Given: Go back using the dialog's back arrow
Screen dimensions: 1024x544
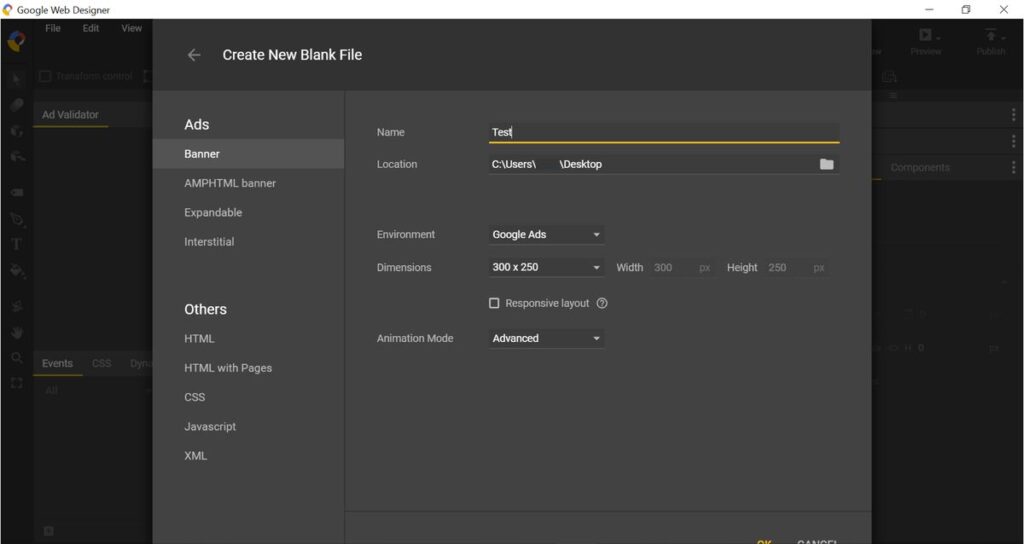Looking at the screenshot, I should coord(194,55).
